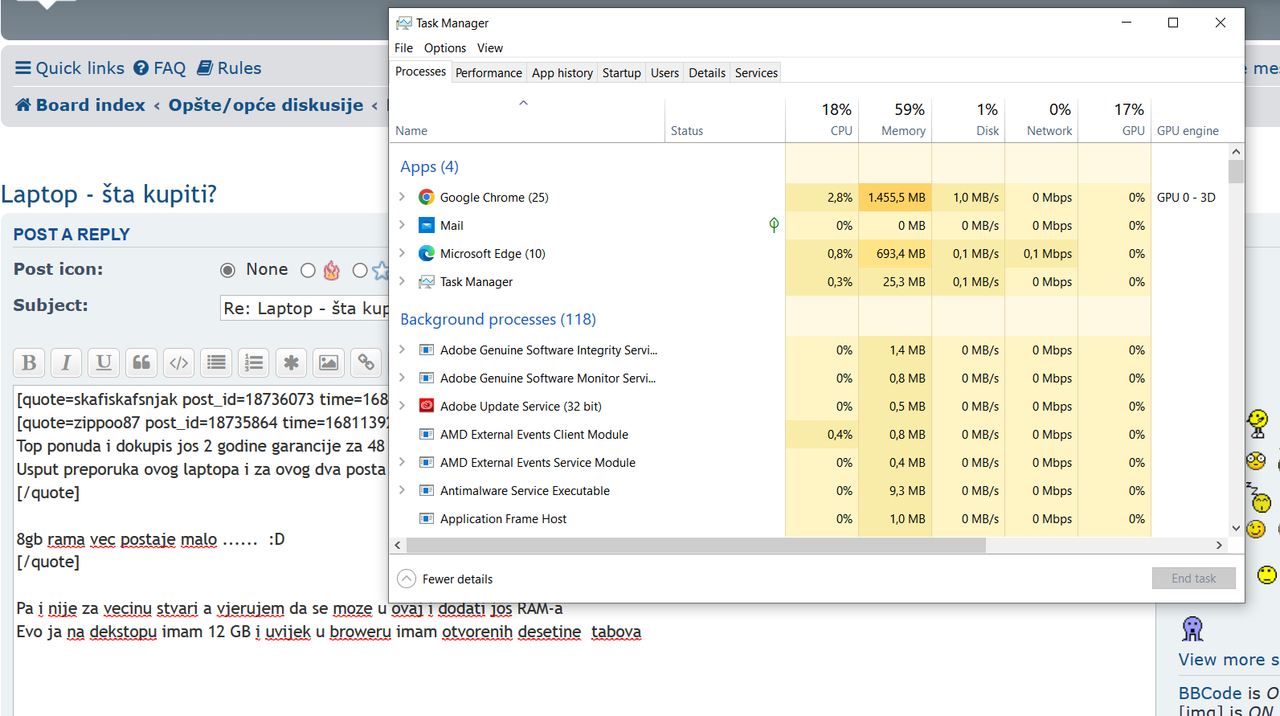This screenshot has height=716, width=1280.
Task: Click the horizontal scrollbar thumb in Task Manager
Action: point(696,545)
